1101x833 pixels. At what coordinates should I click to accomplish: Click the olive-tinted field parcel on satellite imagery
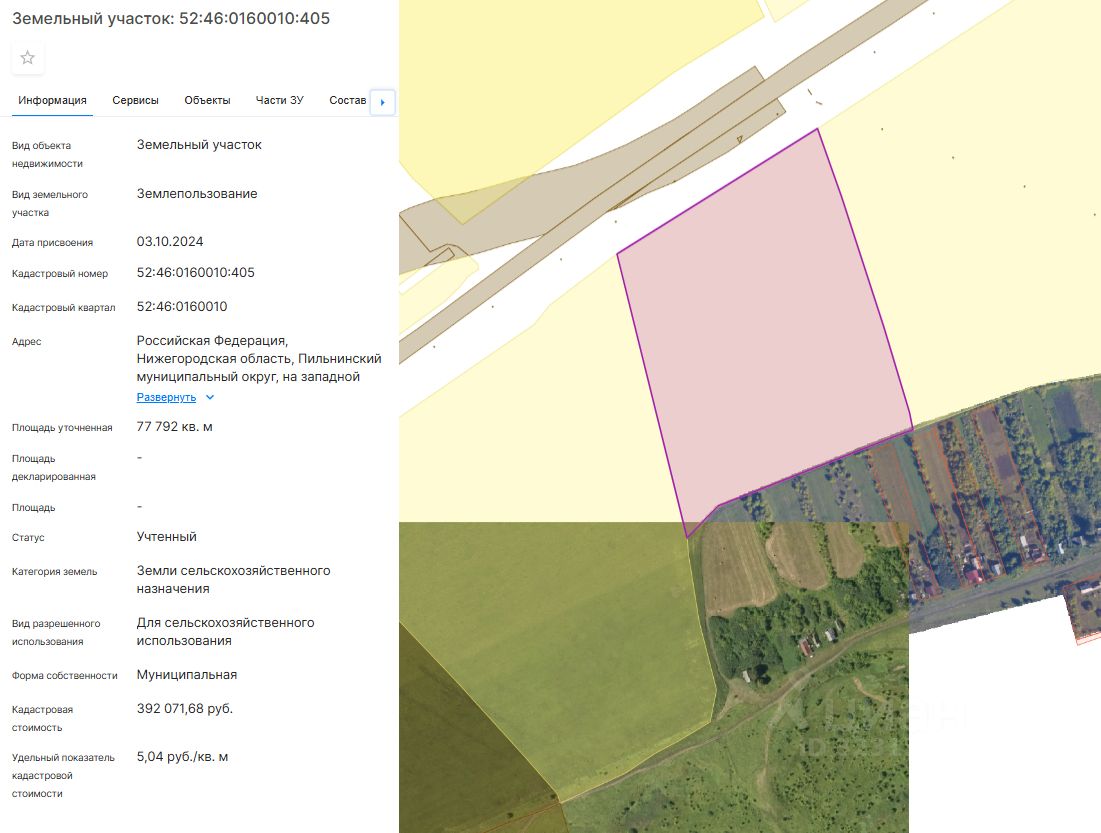(x=562, y=632)
